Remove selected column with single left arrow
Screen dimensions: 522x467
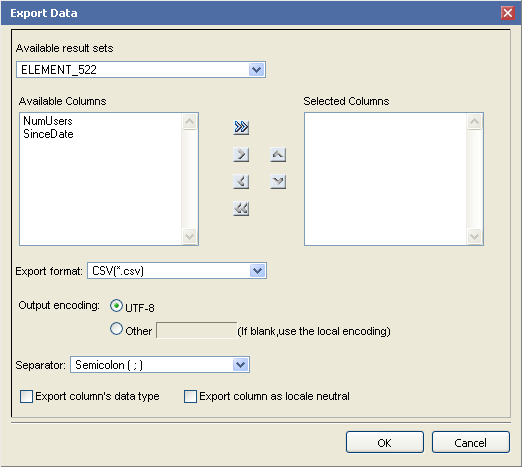pos(241,182)
